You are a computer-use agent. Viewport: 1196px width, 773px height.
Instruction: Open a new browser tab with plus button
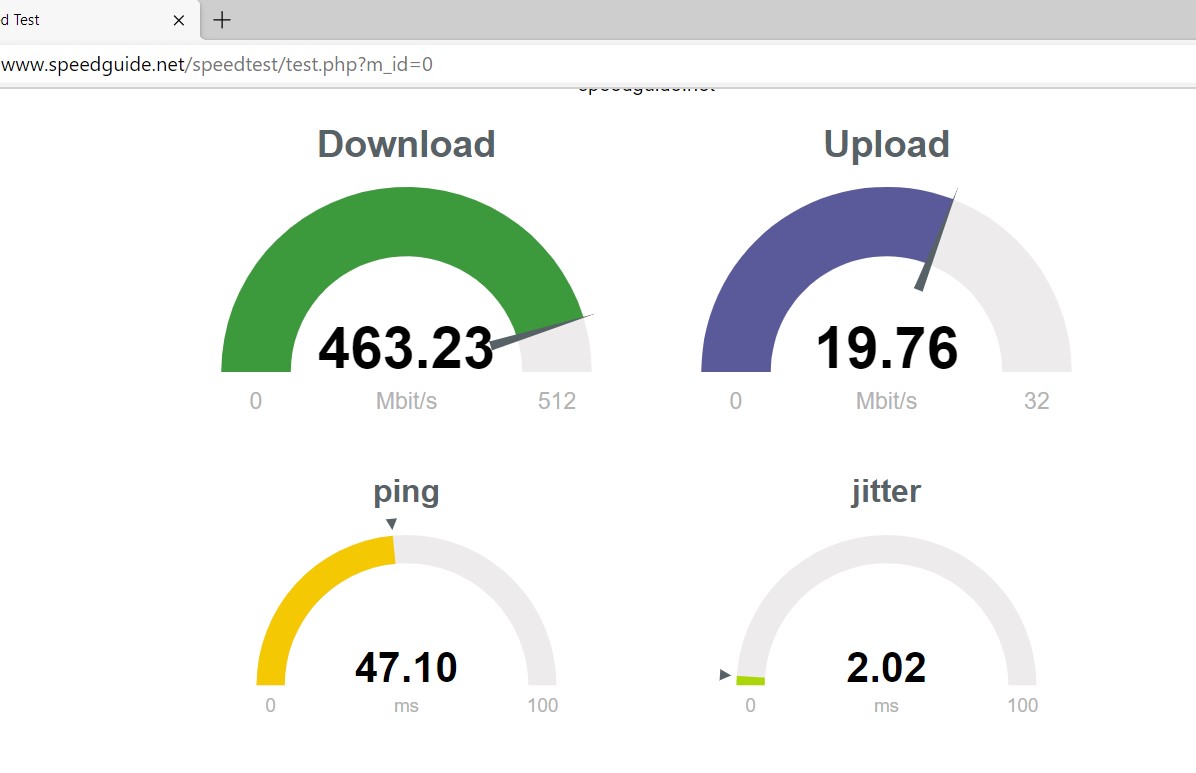click(222, 20)
